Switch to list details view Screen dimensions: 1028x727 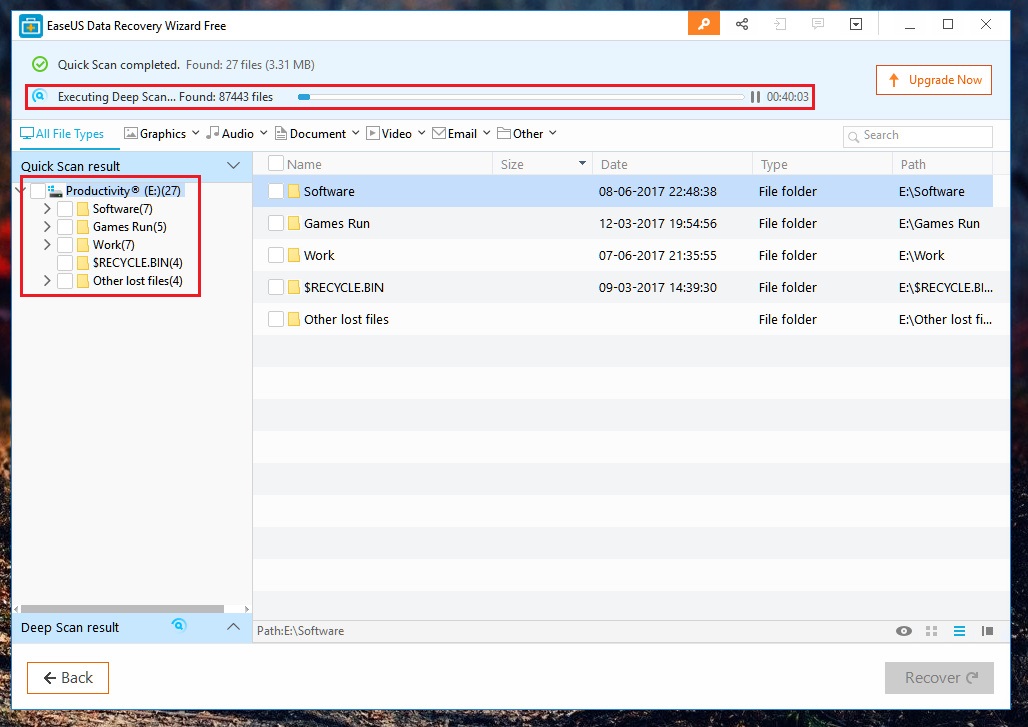tap(959, 631)
